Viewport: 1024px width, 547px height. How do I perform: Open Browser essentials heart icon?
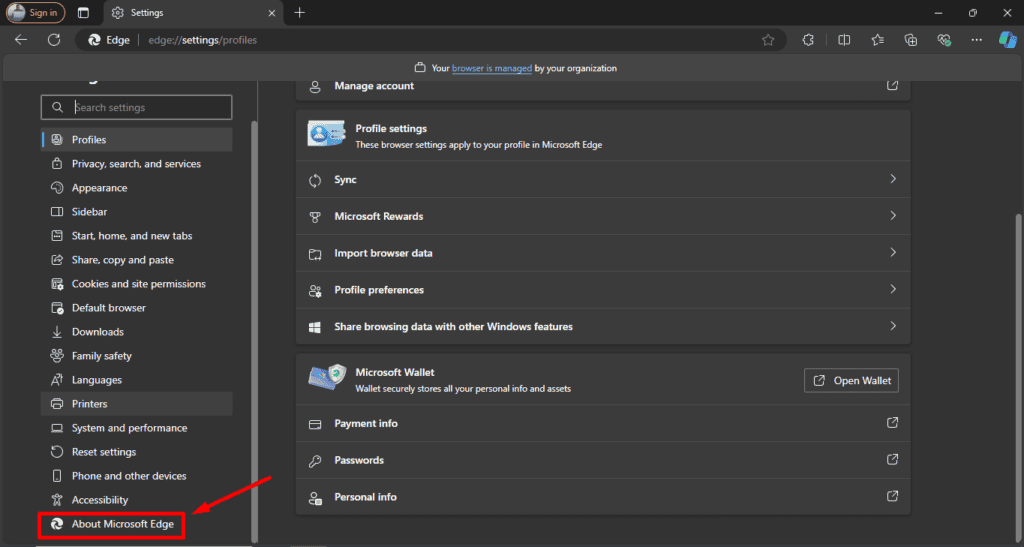(x=943, y=40)
